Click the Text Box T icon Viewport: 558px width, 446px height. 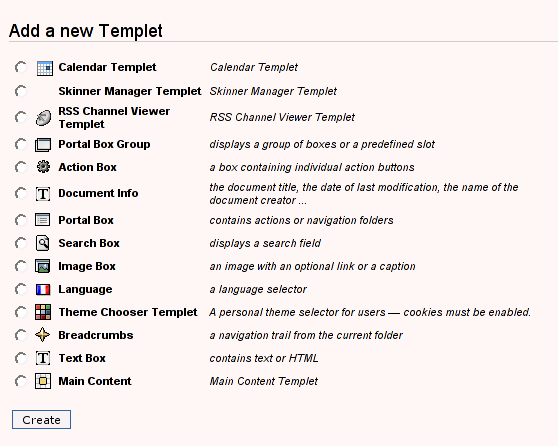pyautogui.click(x=43, y=358)
